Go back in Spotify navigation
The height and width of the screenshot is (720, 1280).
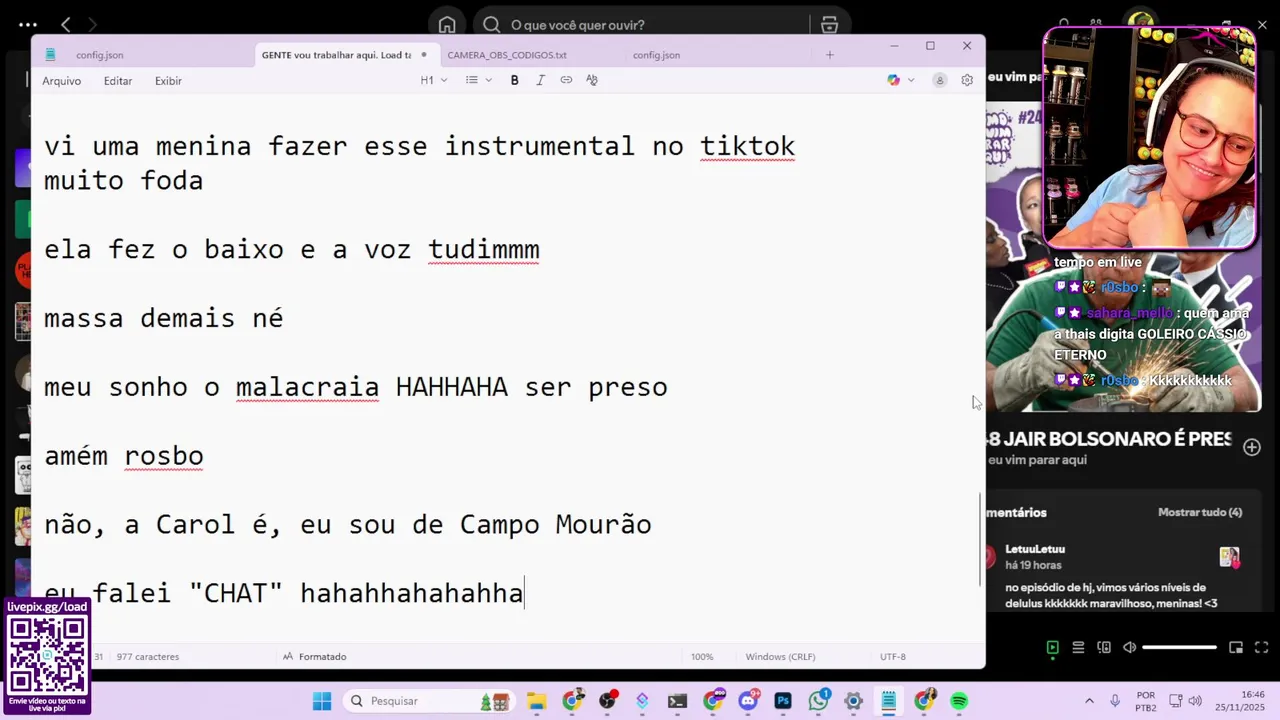pos(66,25)
